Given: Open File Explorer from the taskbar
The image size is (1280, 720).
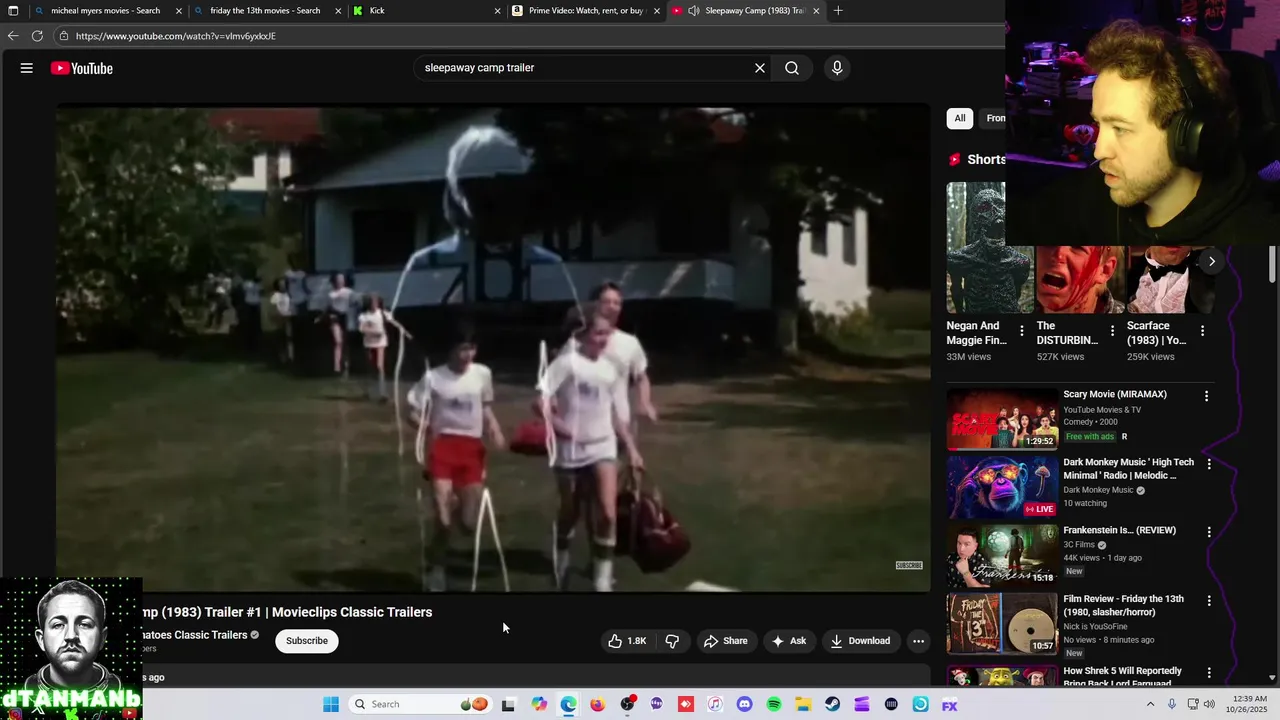Looking at the screenshot, I should [x=803, y=704].
